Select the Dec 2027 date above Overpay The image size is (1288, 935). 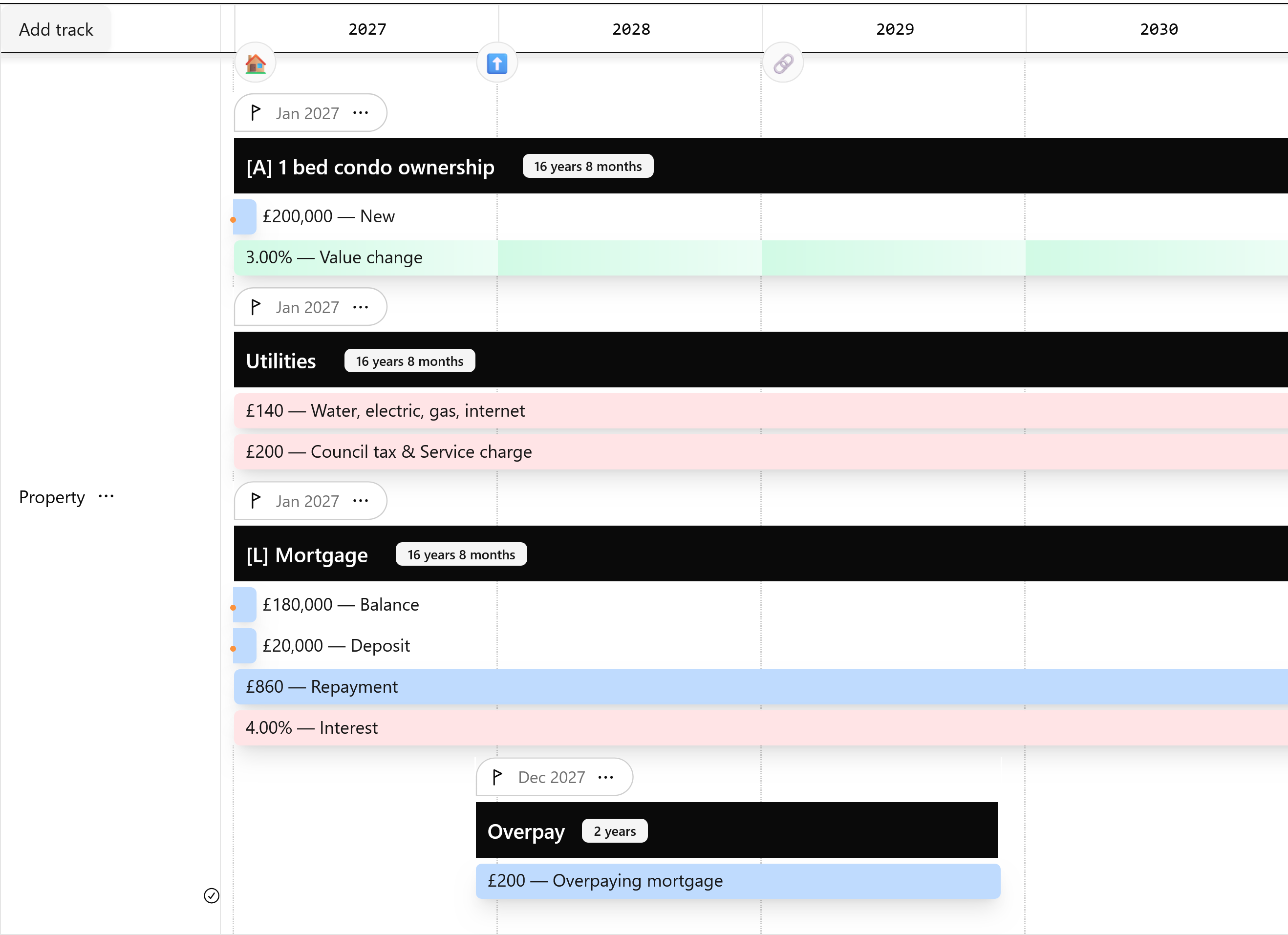click(552, 777)
